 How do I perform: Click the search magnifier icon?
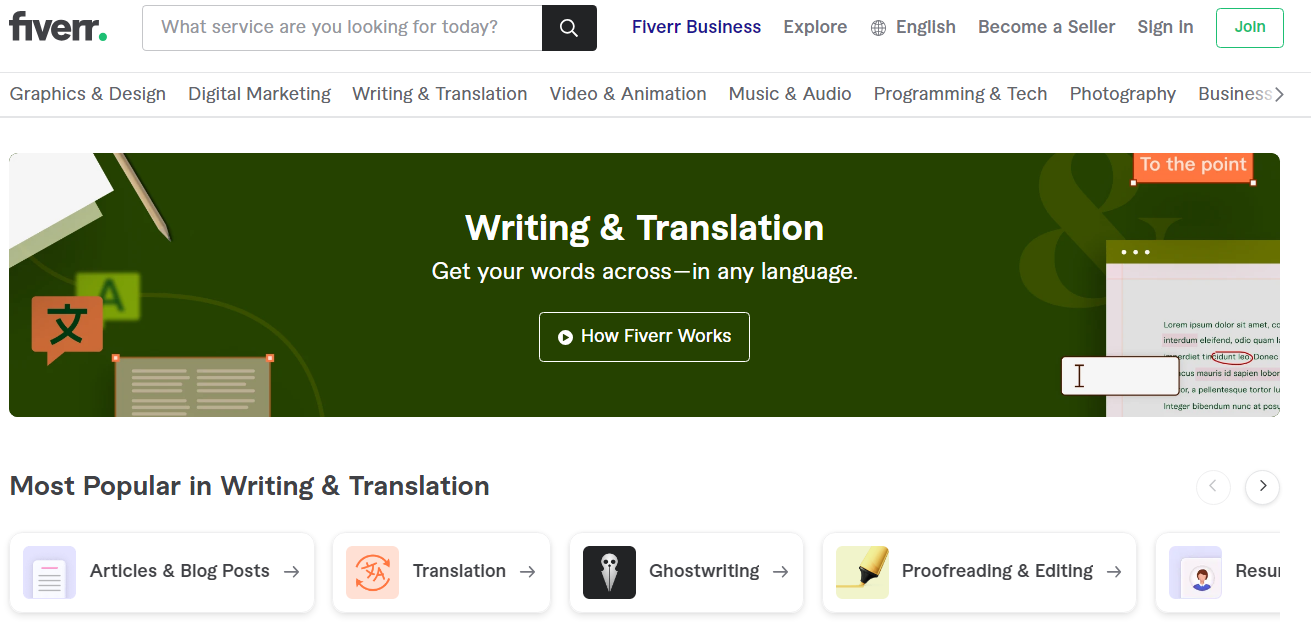[x=569, y=27]
